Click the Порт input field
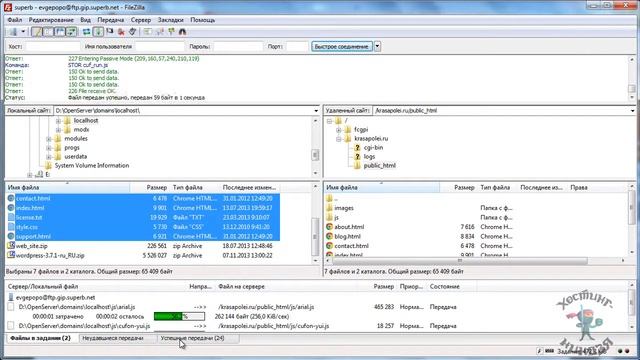Viewport: 640px width, 360px height. 297,47
